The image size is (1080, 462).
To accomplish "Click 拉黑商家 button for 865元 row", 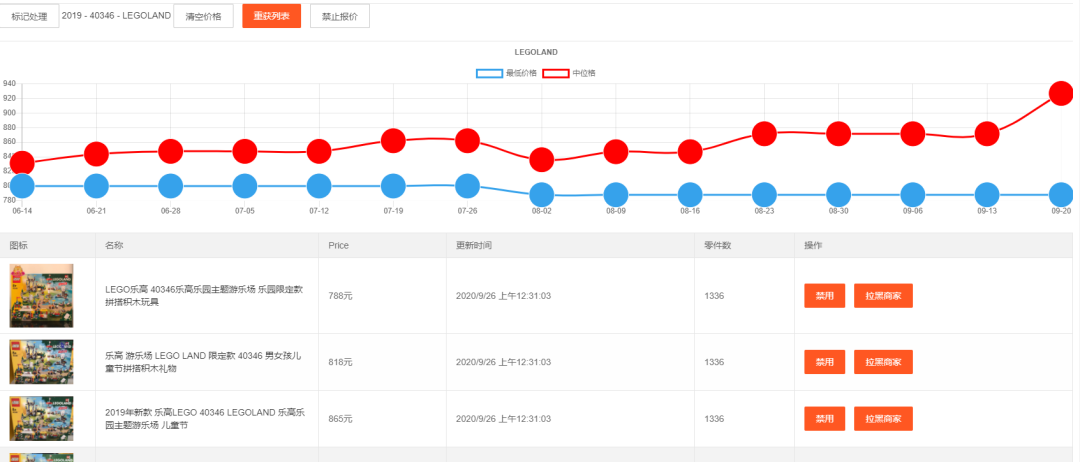I will [883, 419].
